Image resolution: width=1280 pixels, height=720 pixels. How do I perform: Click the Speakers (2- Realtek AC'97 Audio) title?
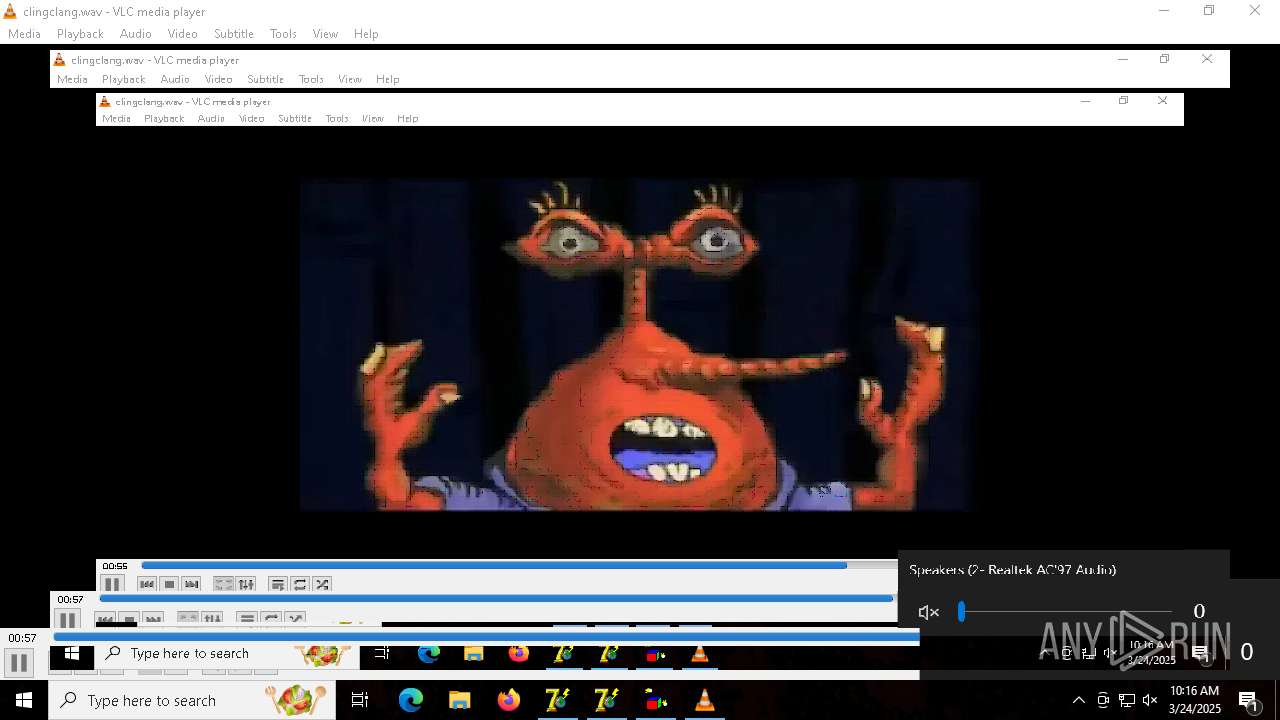tap(1012, 570)
